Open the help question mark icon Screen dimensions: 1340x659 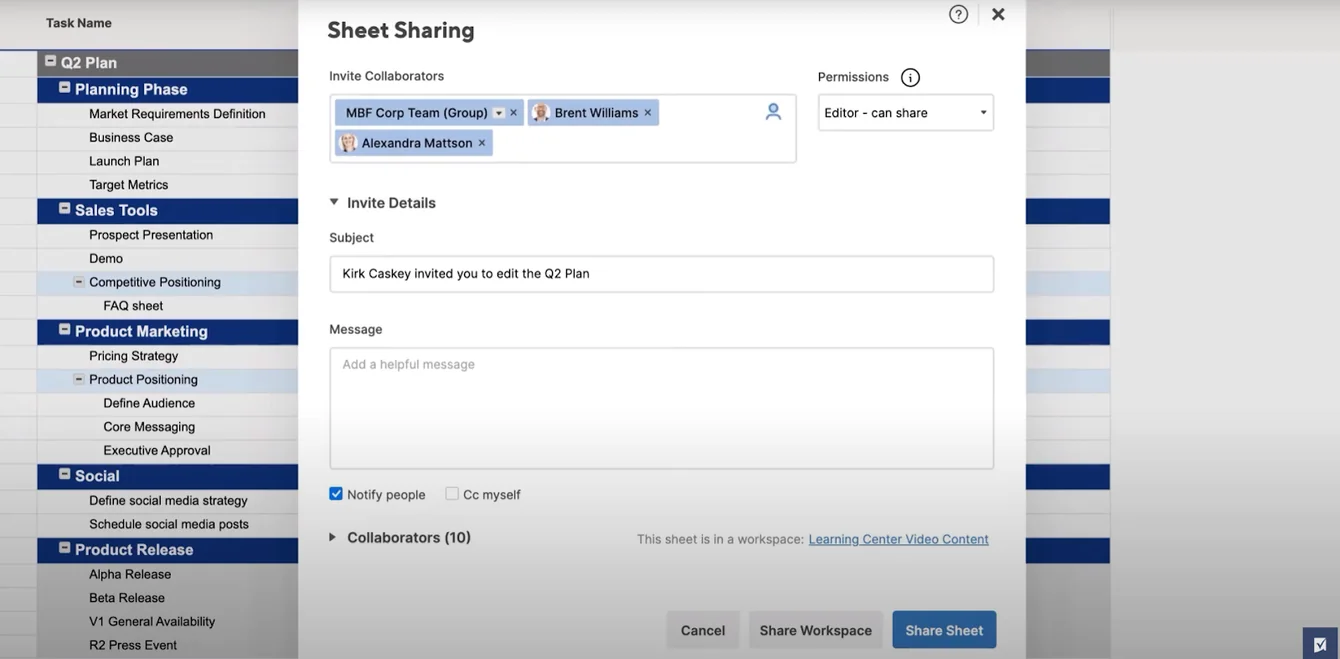958,14
